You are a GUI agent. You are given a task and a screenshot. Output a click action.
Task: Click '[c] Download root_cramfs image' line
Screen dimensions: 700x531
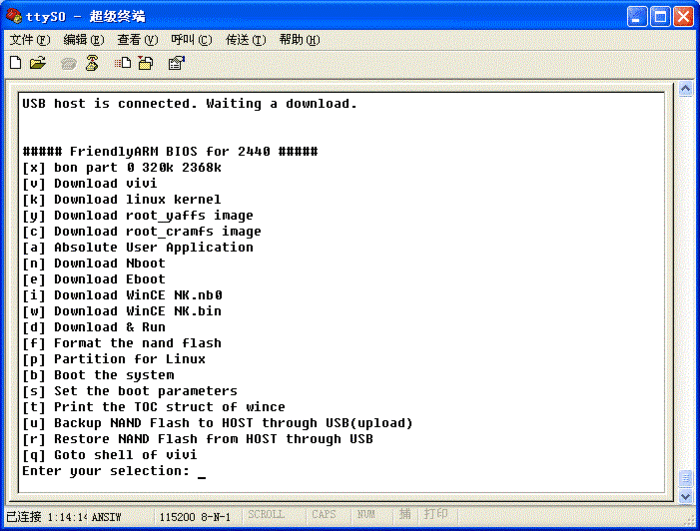[x=142, y=231]
